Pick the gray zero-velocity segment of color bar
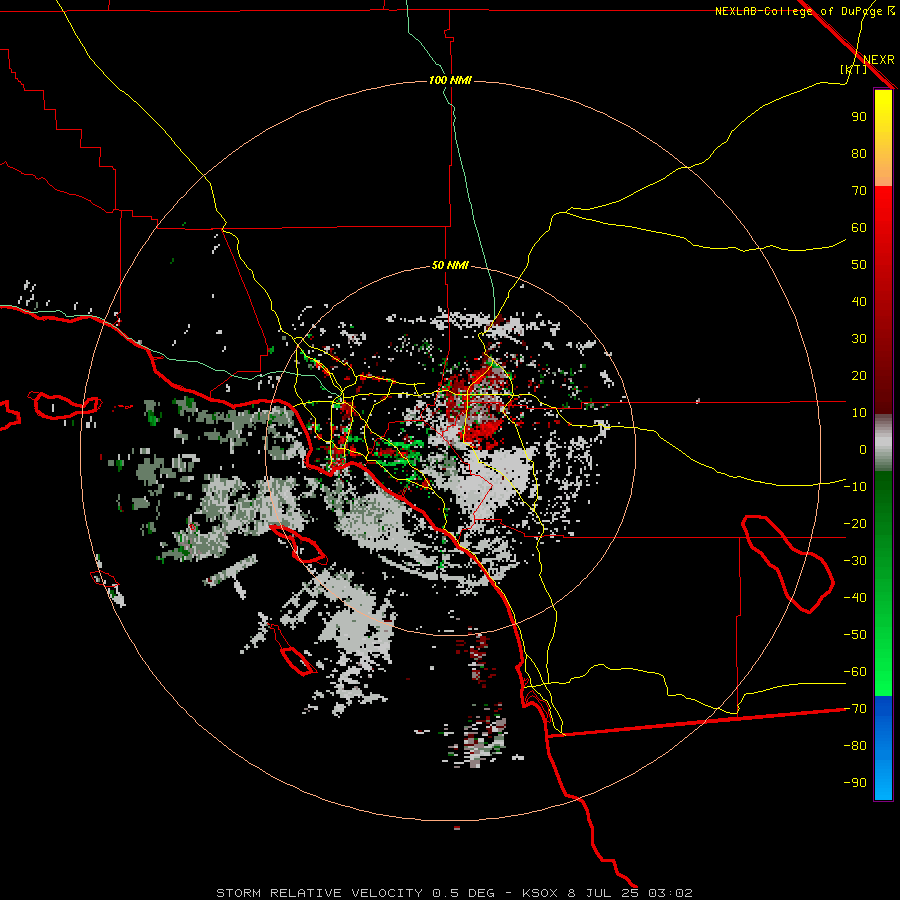Image resolution: width=900 pixels, height=900 pixels. [883, 443]
